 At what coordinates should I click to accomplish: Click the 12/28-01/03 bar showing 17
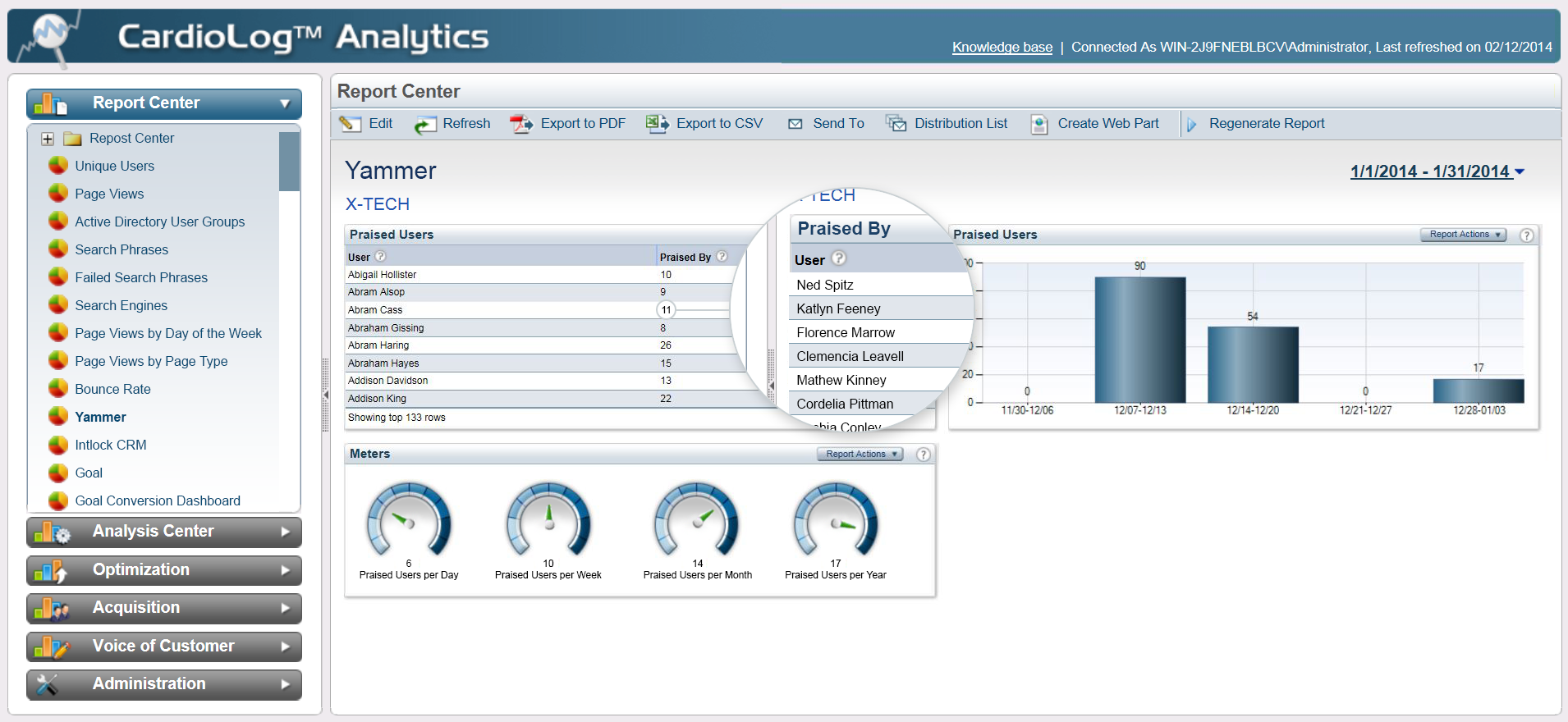[x=1479, y=391]
